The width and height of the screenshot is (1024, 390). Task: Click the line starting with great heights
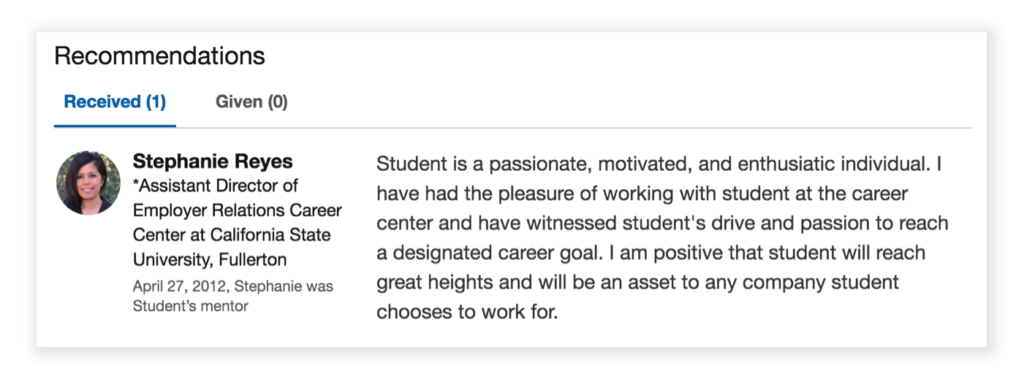[637, 283]
